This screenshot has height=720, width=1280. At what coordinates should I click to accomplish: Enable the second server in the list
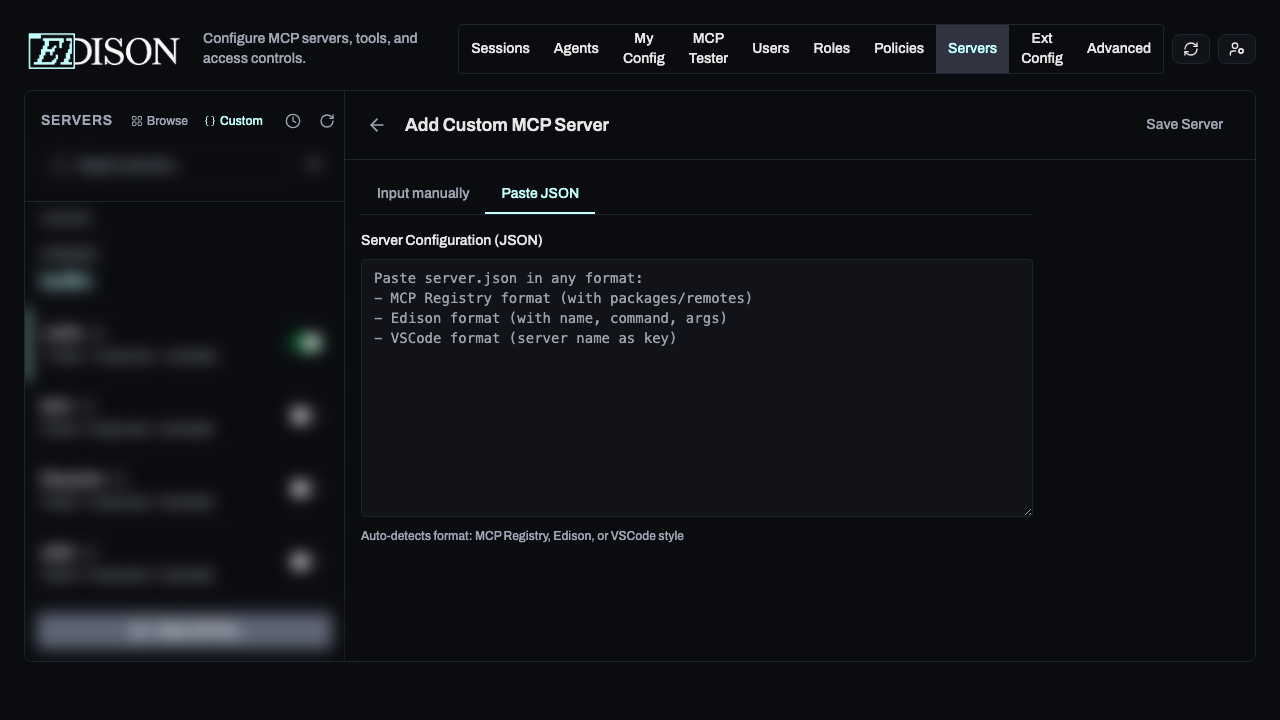tap(301, 416)
